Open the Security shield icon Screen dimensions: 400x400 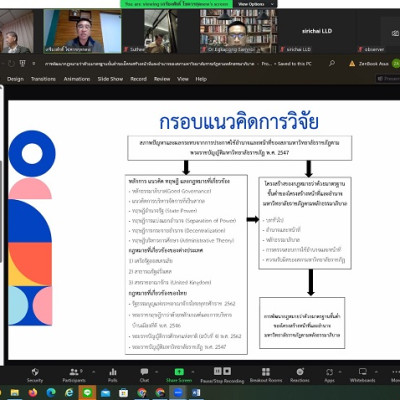point(35,372)
